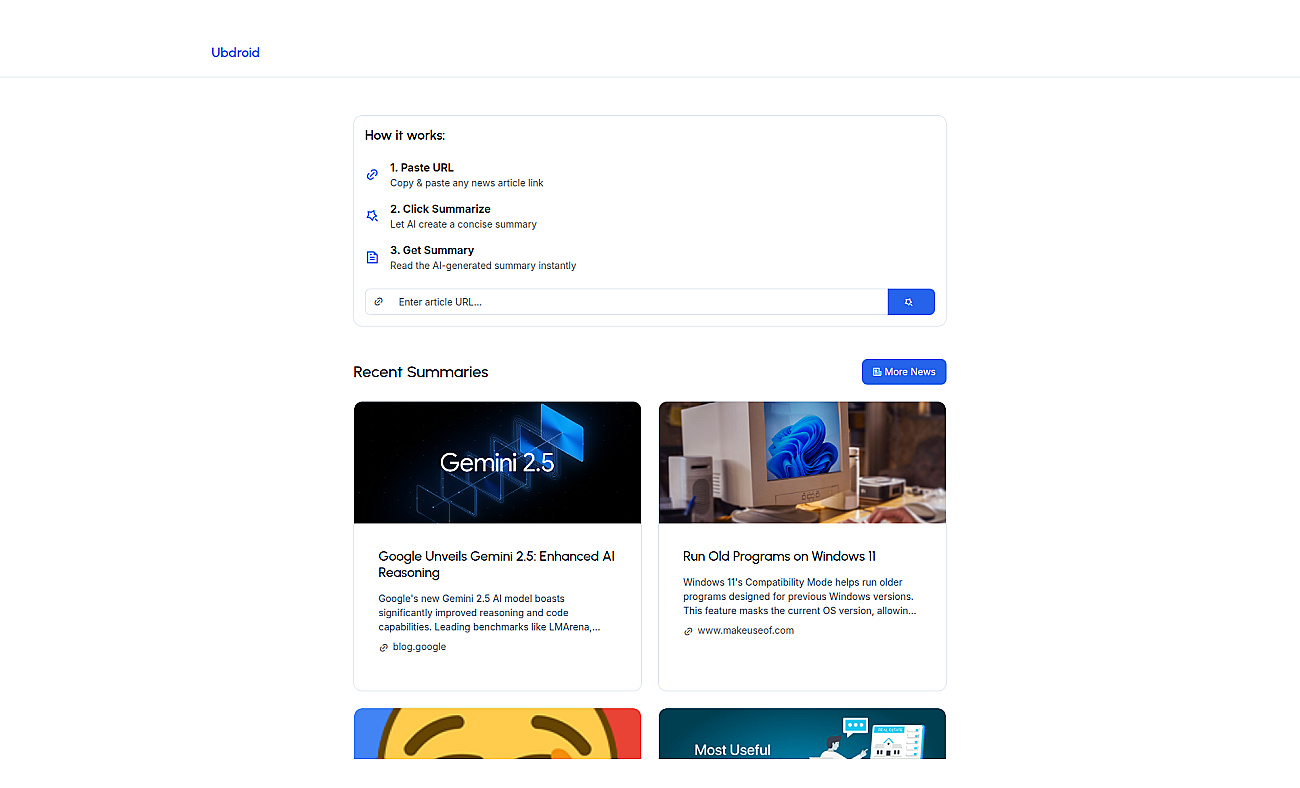Click the How it works heading
This screenshot has width=1300, height=788.
click(405, 135)
